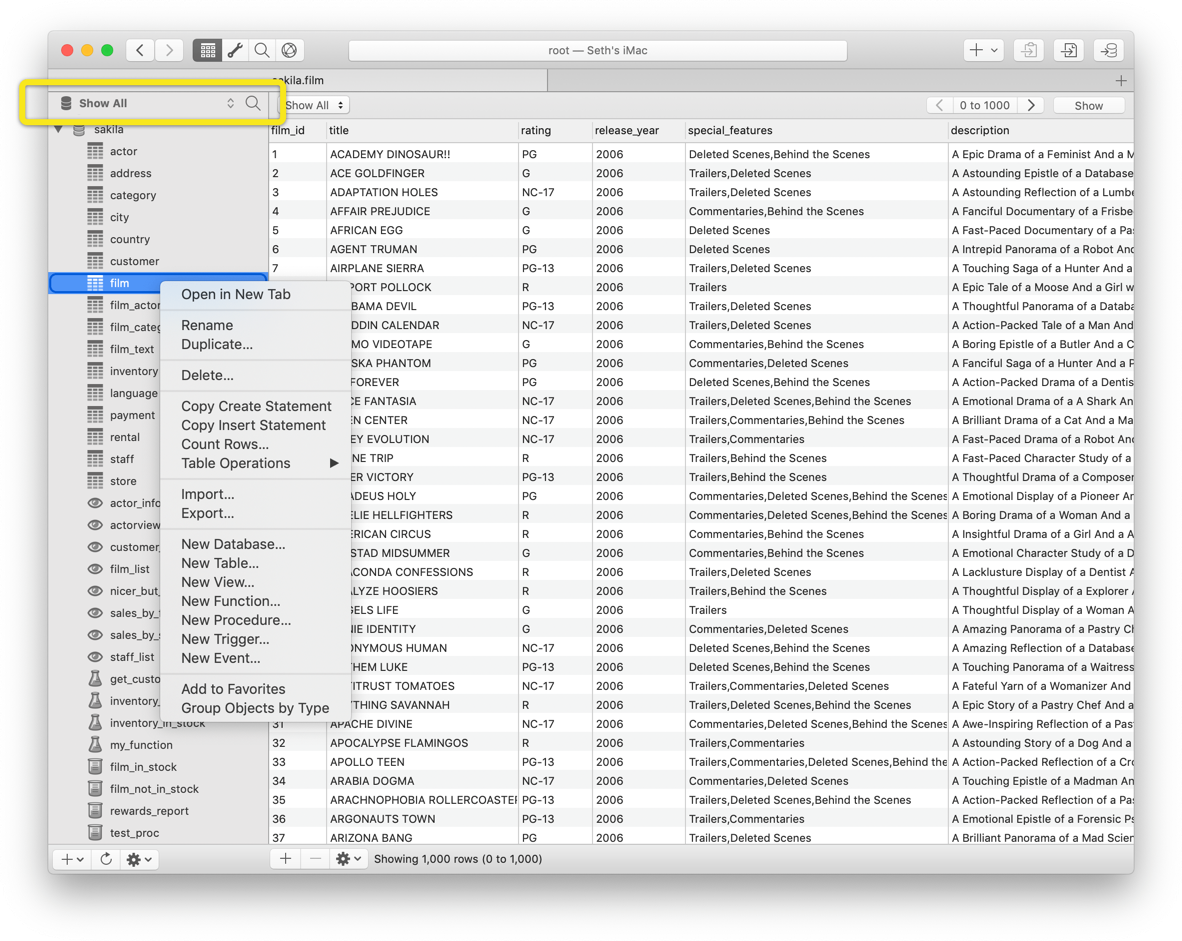Screen dimensions: 1182x941
Task: Remove the selected row with minus button
Action: coord(315,859)
